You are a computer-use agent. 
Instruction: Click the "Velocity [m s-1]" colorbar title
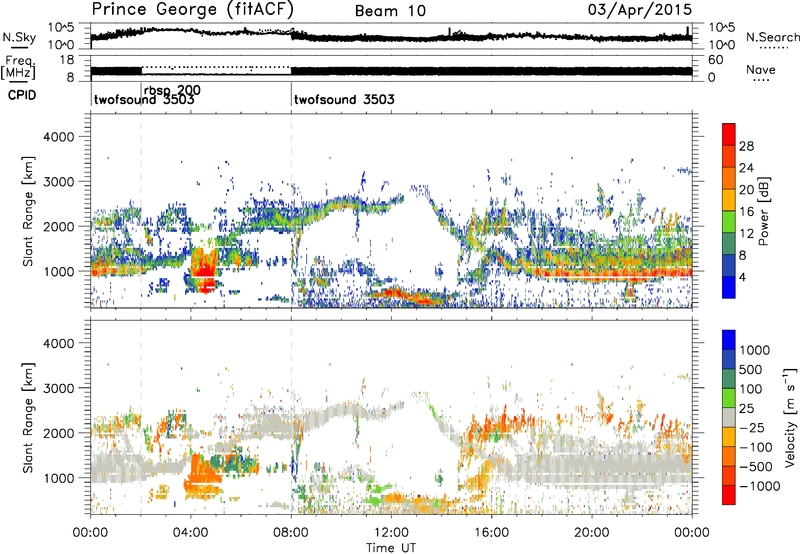tap(790, 417)
